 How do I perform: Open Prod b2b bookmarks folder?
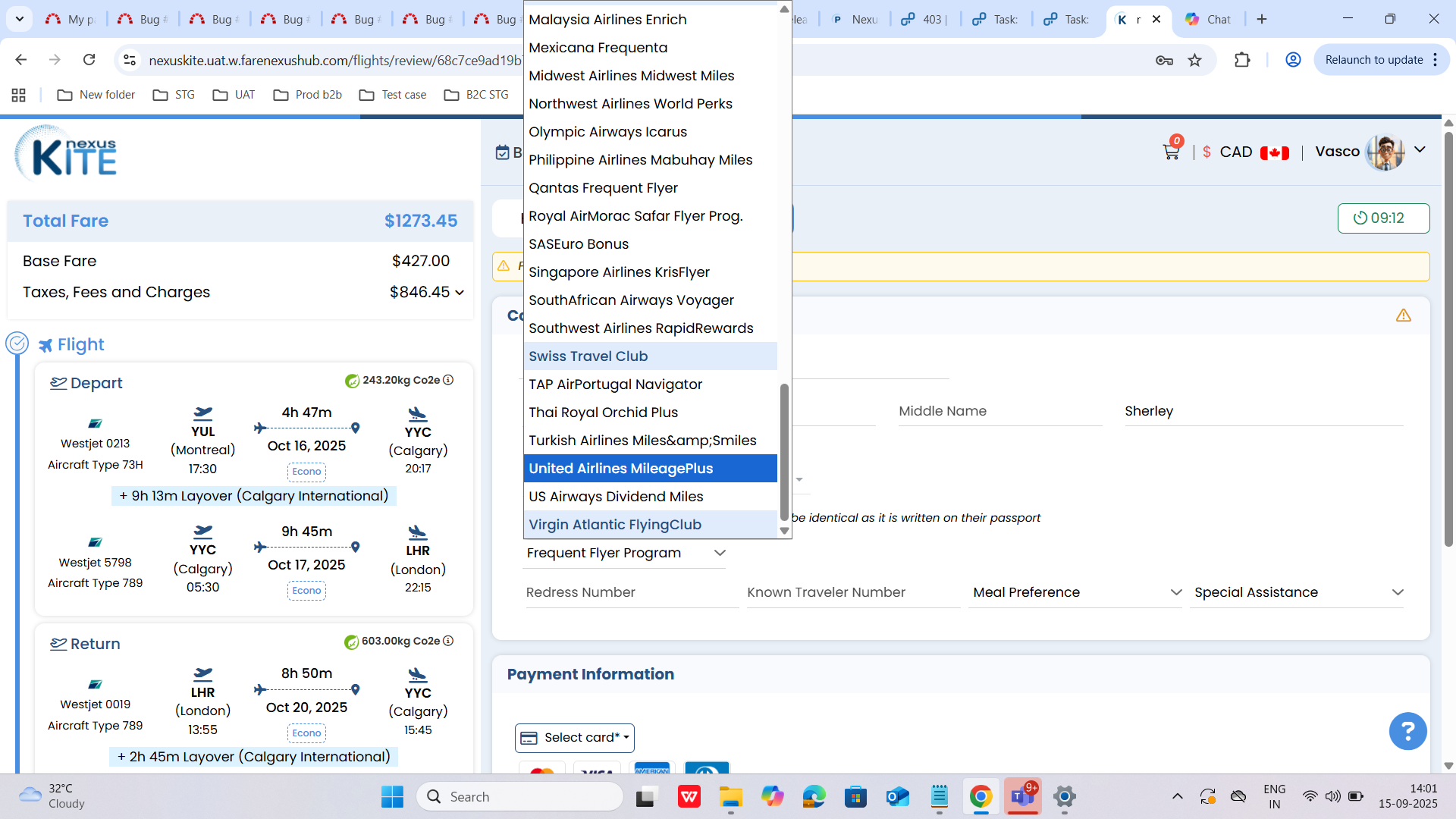307,95
